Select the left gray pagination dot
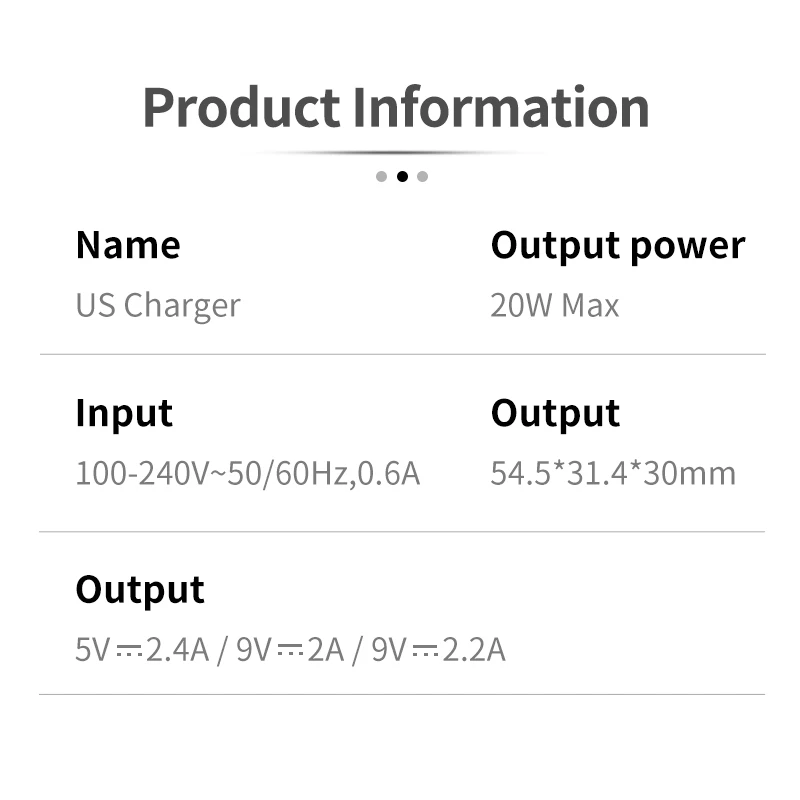Image resolution: width=800 pixels, height=800 pixels. tap(381, 177)
